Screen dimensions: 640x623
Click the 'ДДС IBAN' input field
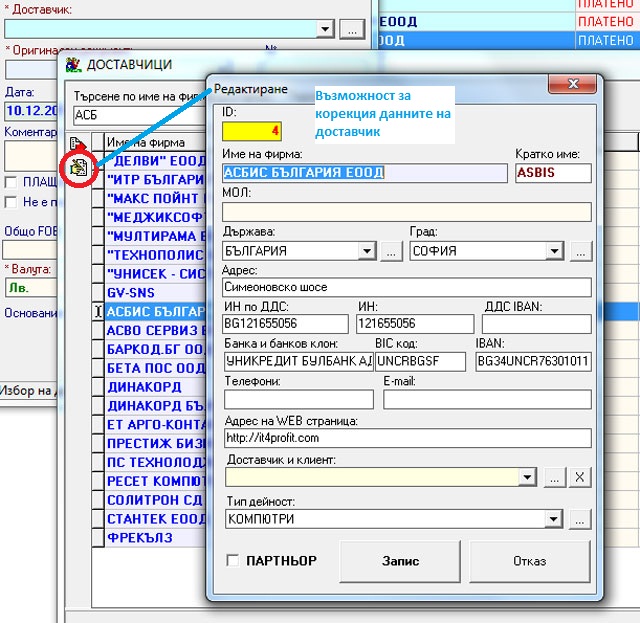click(x=536, y=324)
